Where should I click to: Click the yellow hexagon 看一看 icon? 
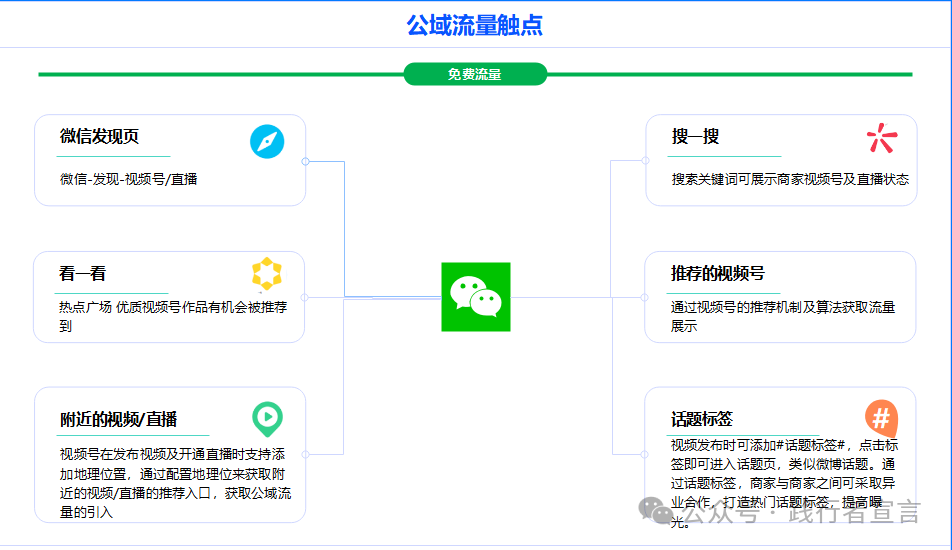tap(267, 274)
